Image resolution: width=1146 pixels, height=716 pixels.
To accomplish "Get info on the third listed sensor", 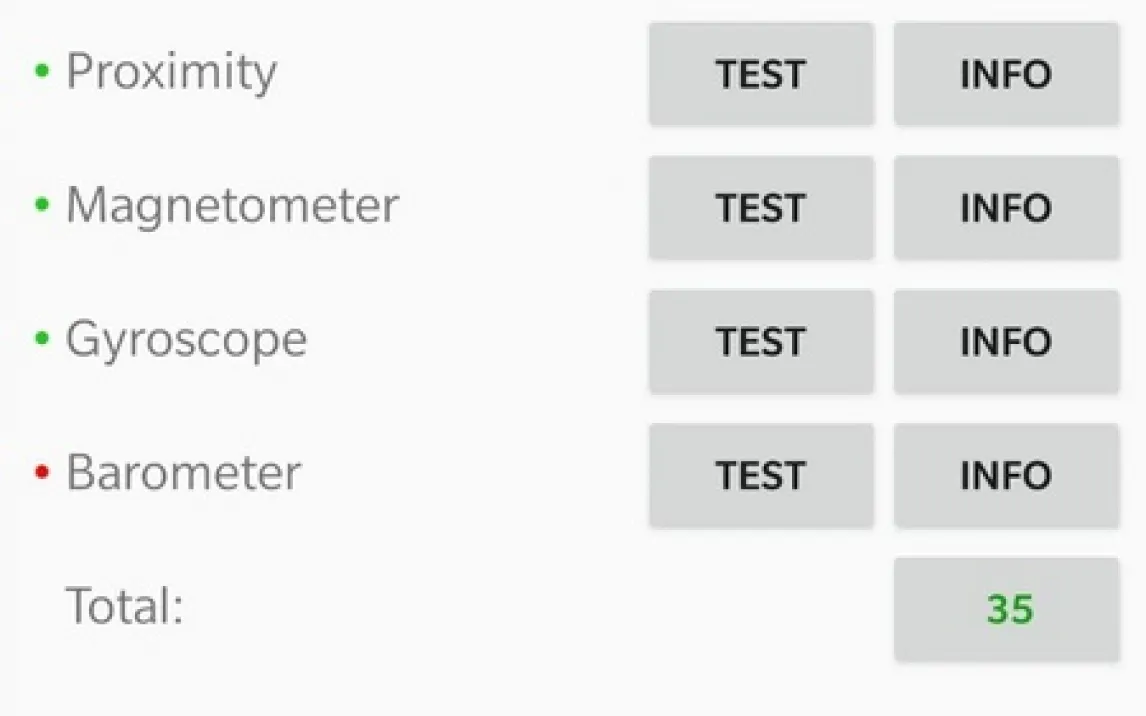I will pyautogui.click(x=1006, y=342).
